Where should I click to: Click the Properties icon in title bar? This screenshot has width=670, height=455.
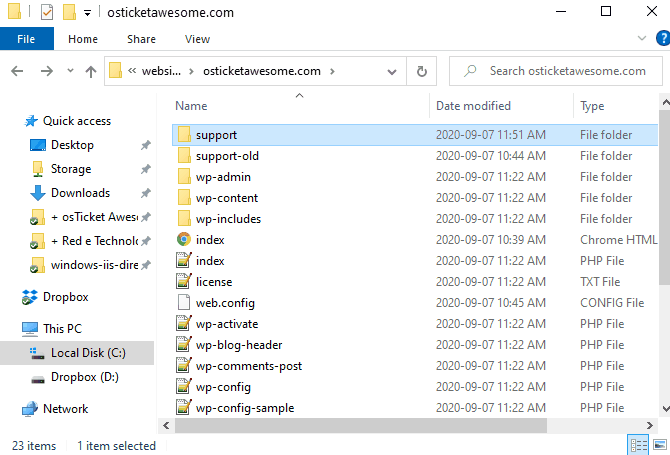(47, 12)
